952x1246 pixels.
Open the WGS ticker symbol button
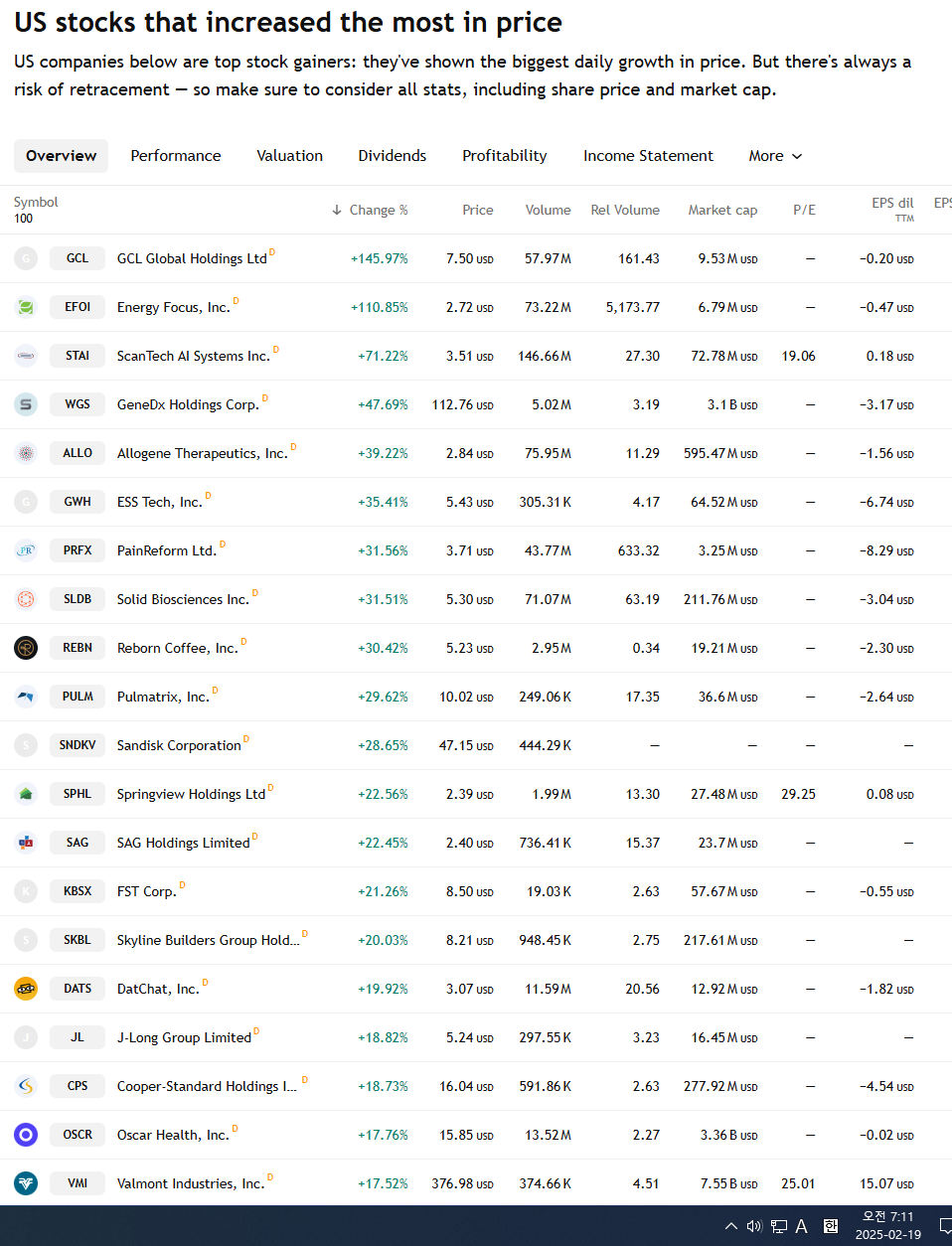click(78, 404)
